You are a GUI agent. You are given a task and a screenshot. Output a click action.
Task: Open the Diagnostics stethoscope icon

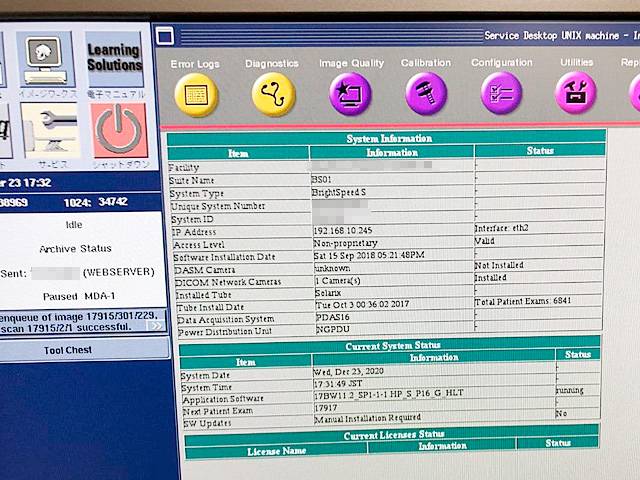point(273,94)
